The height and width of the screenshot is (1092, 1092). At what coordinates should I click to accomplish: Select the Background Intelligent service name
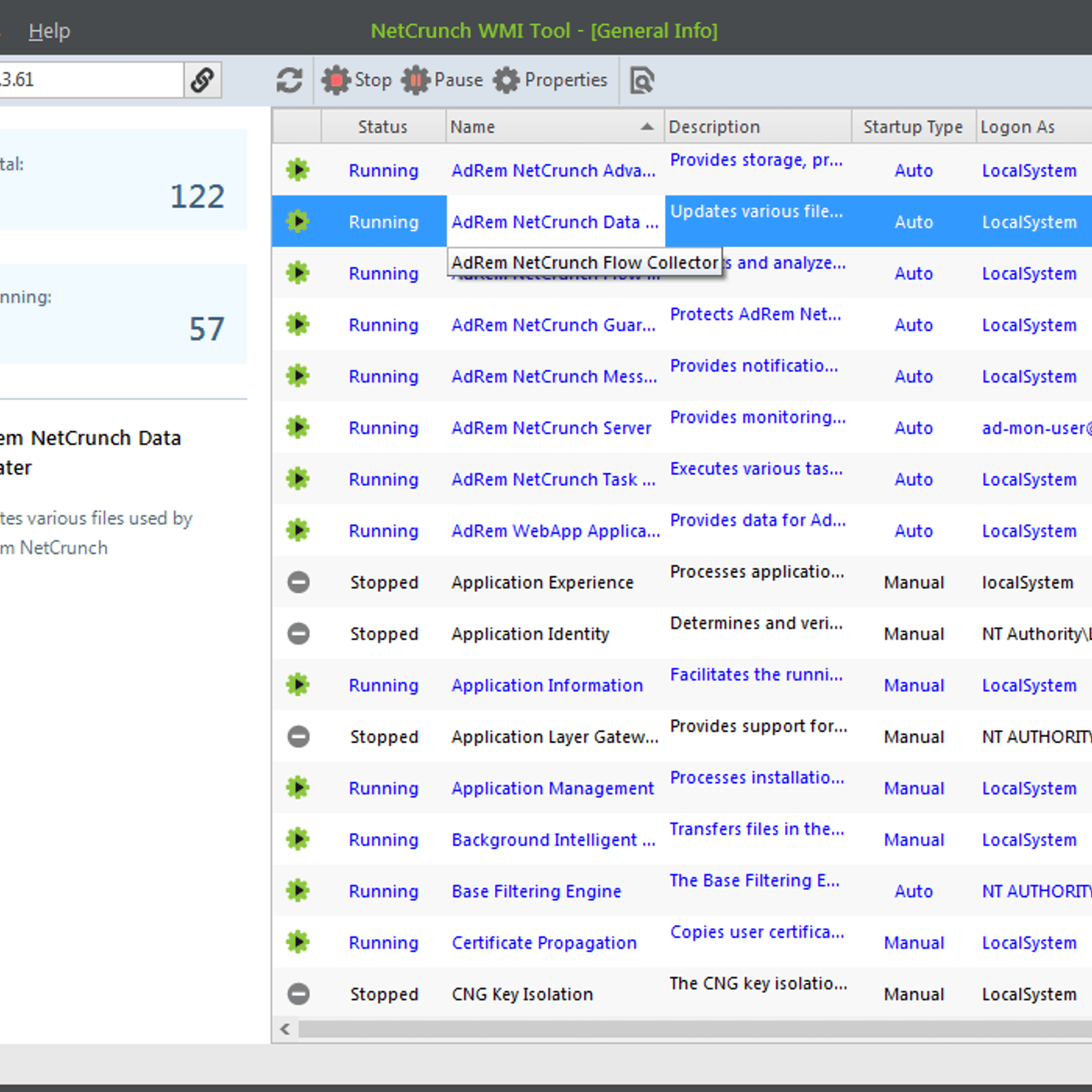[554, 840]
